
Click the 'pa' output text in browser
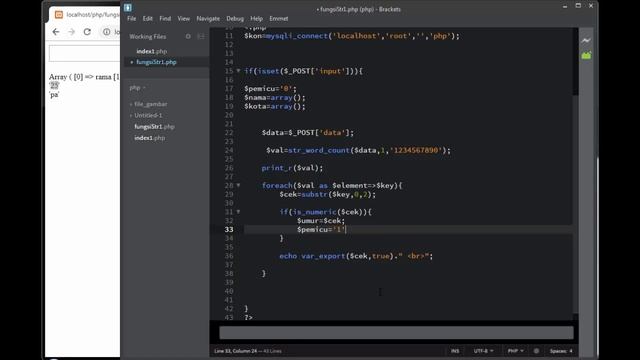pos(54,95)
